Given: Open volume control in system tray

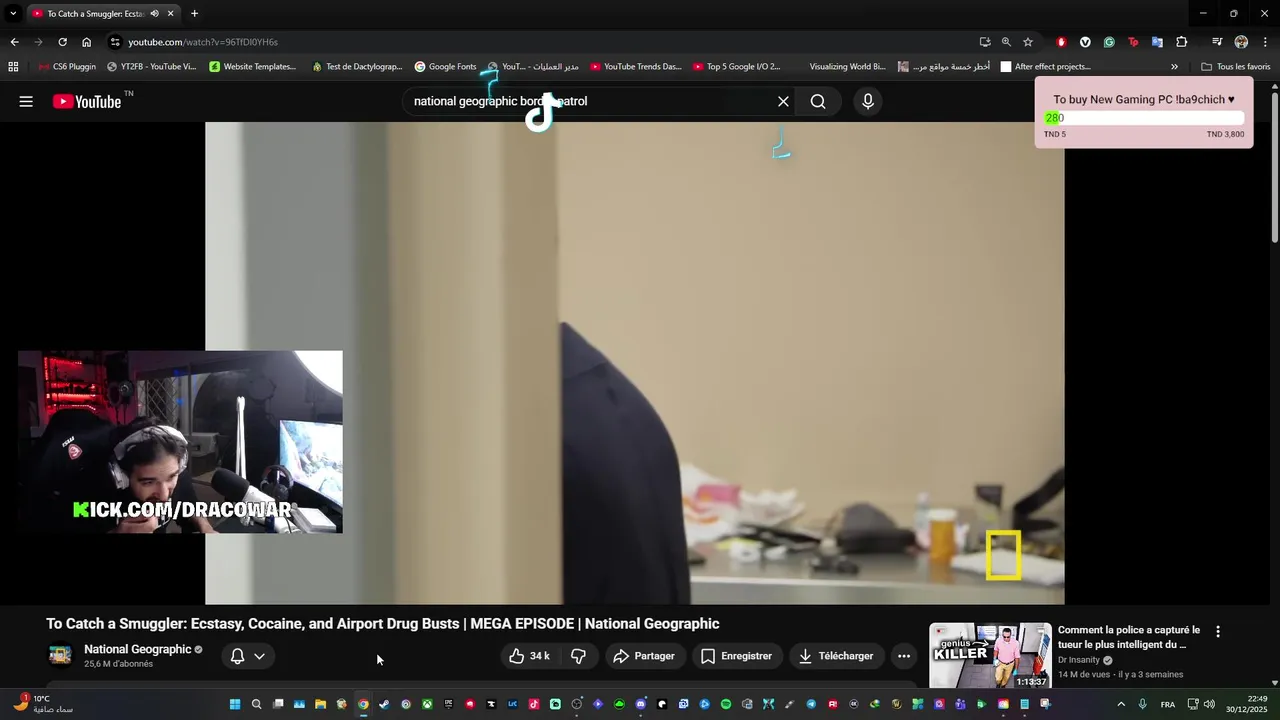Looking at the screenshot, I should tap(1209, 704).
